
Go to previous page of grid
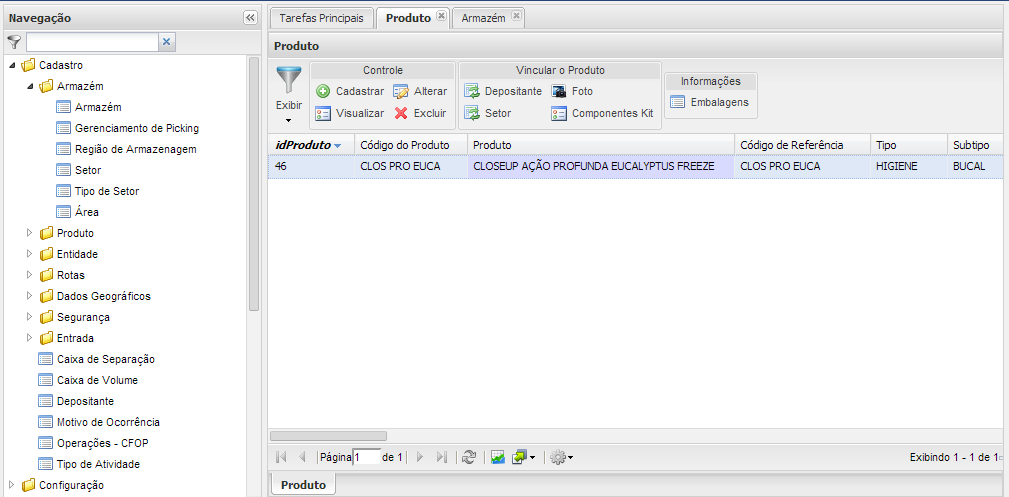(x=301, y=457)
